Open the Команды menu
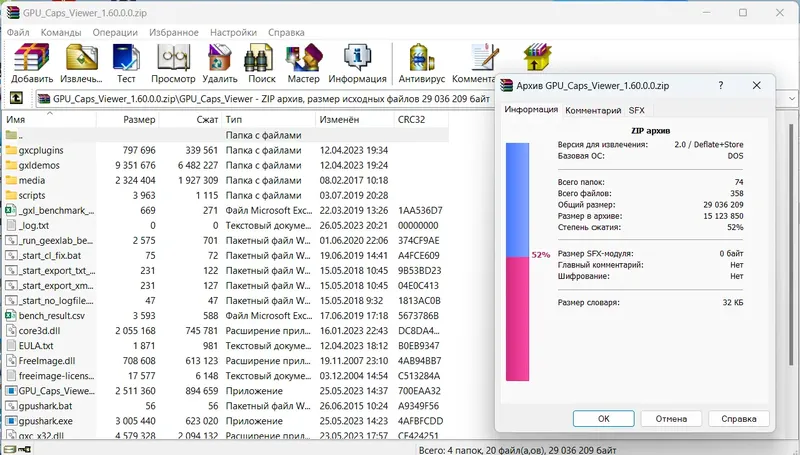This screenshot has width=800, height=455. point(61,32)
